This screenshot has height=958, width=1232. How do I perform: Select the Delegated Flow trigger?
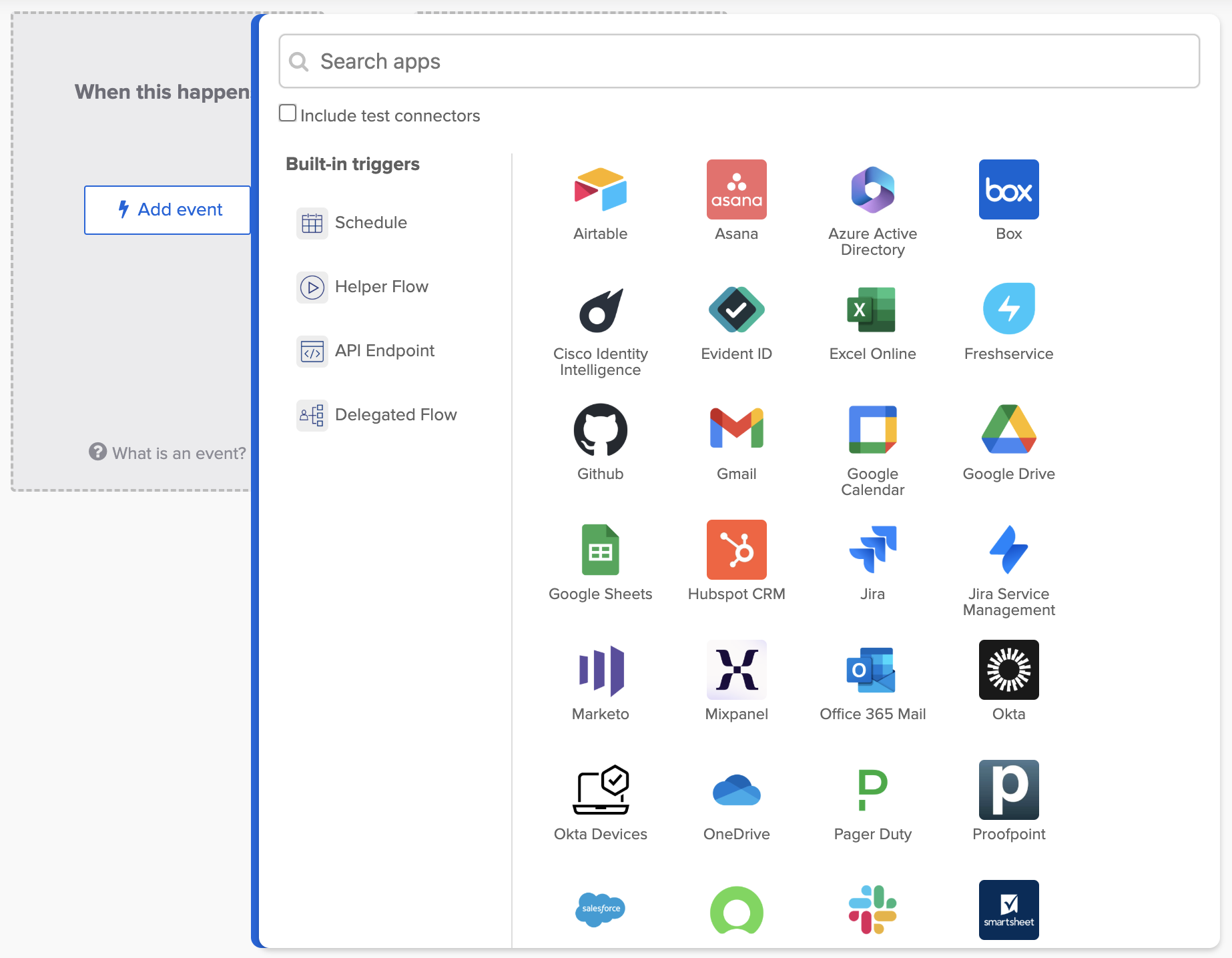click(x=396, y=414)
